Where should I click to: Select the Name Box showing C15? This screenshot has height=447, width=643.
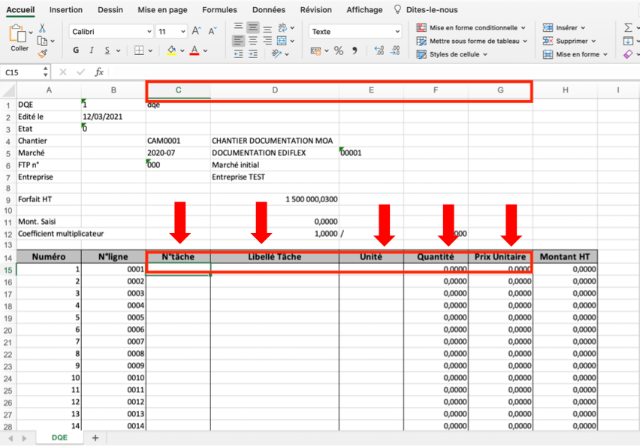coord(23,73)
